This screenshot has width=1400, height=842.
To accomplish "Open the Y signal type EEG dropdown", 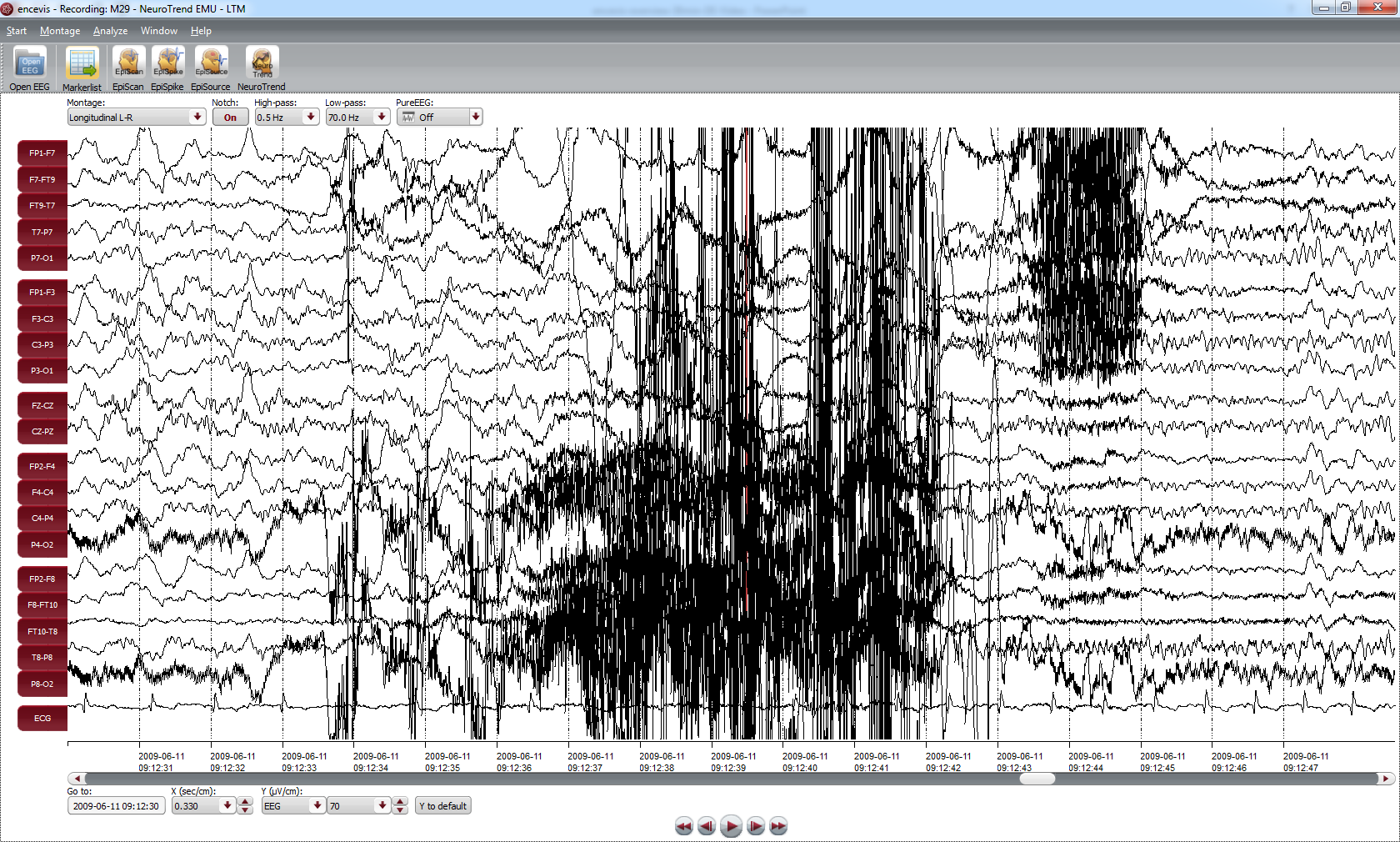I will [292, 806].
